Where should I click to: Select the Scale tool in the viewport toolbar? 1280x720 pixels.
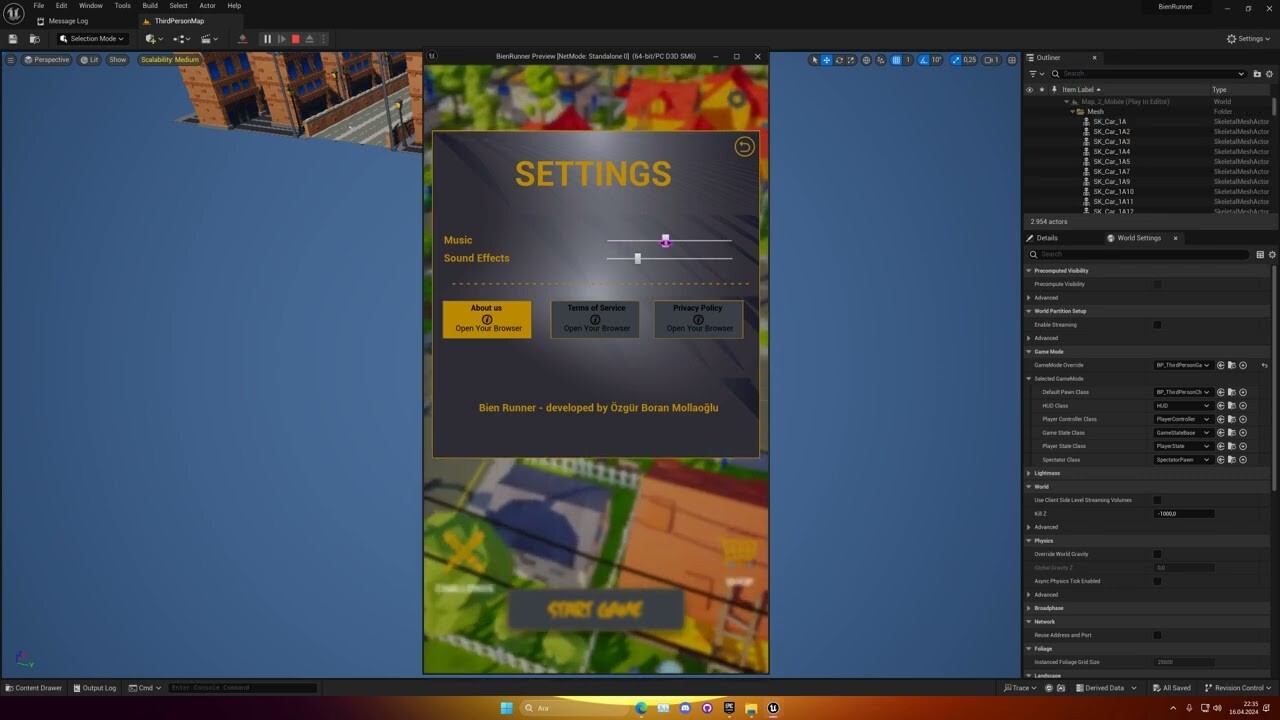pyautogui.click(x=851, y=60)
